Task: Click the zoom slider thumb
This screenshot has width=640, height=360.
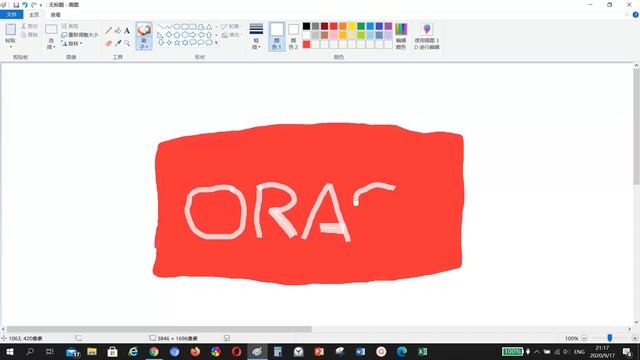Action: click(610, 338)
